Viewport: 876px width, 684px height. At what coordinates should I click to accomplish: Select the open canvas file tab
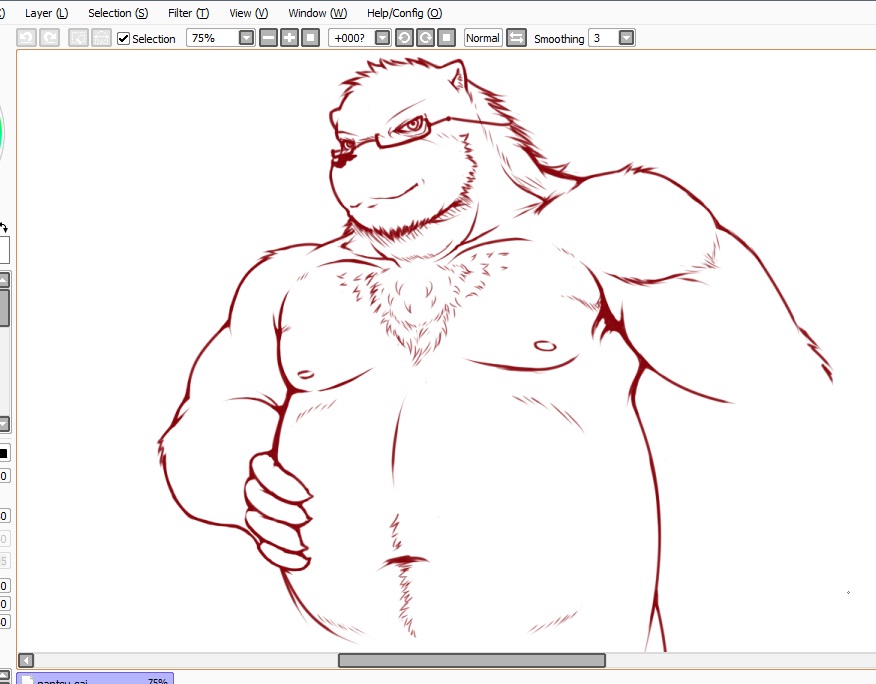tap(95, 679)
